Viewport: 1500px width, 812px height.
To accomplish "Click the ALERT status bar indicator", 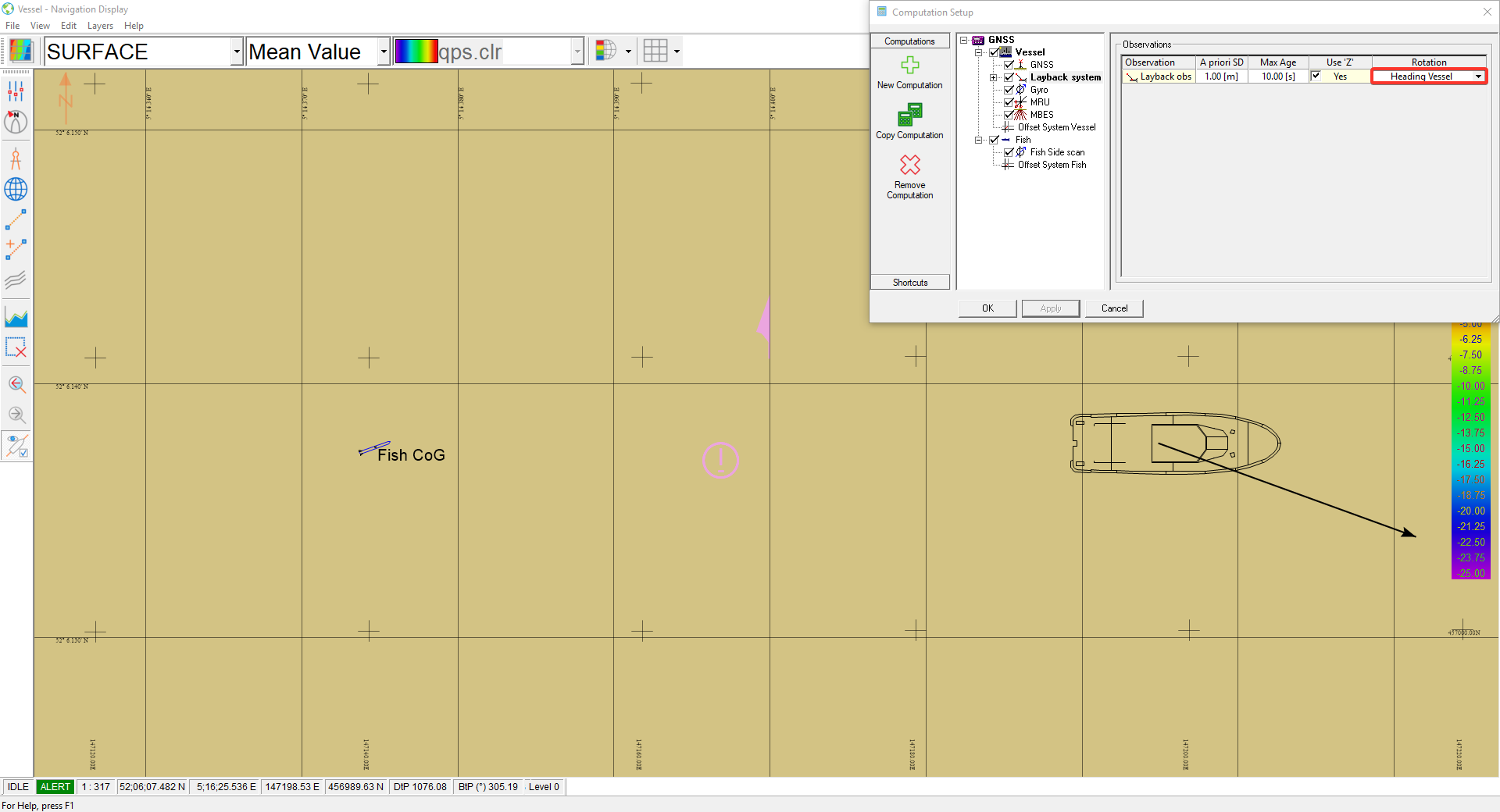I will [x=55, y=787].
